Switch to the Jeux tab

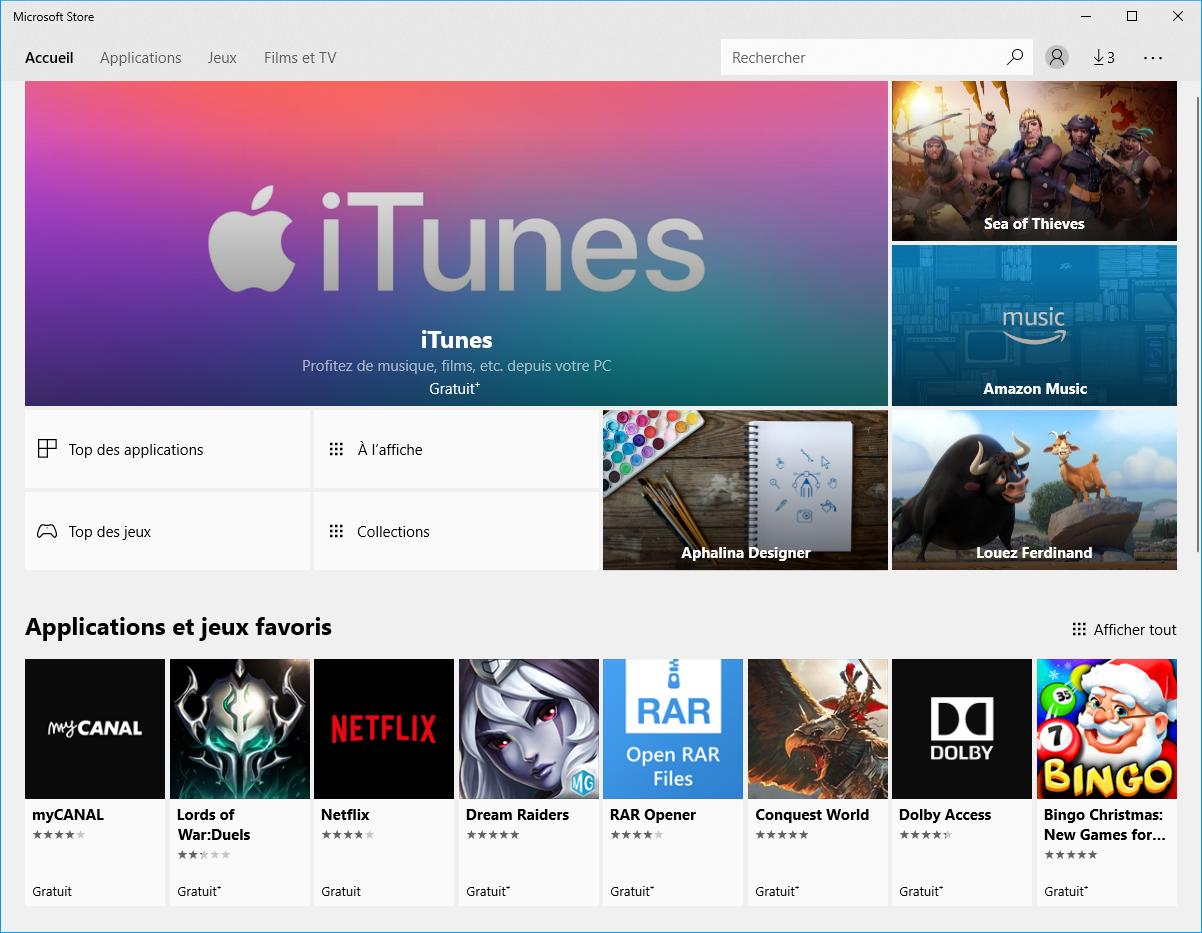tap(222, 58)
